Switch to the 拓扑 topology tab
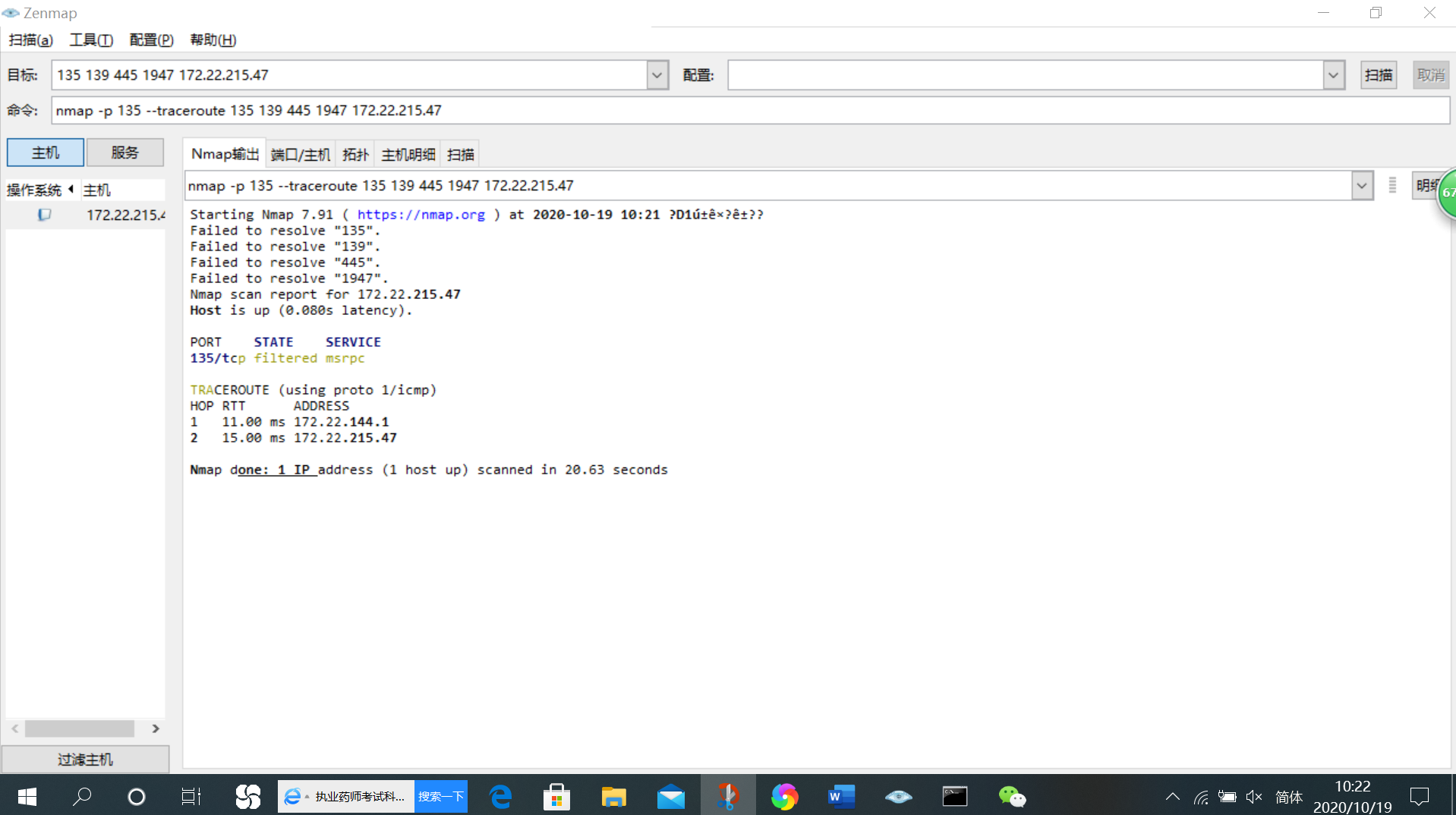This screenshot has height=815, width=1456. 355,155
